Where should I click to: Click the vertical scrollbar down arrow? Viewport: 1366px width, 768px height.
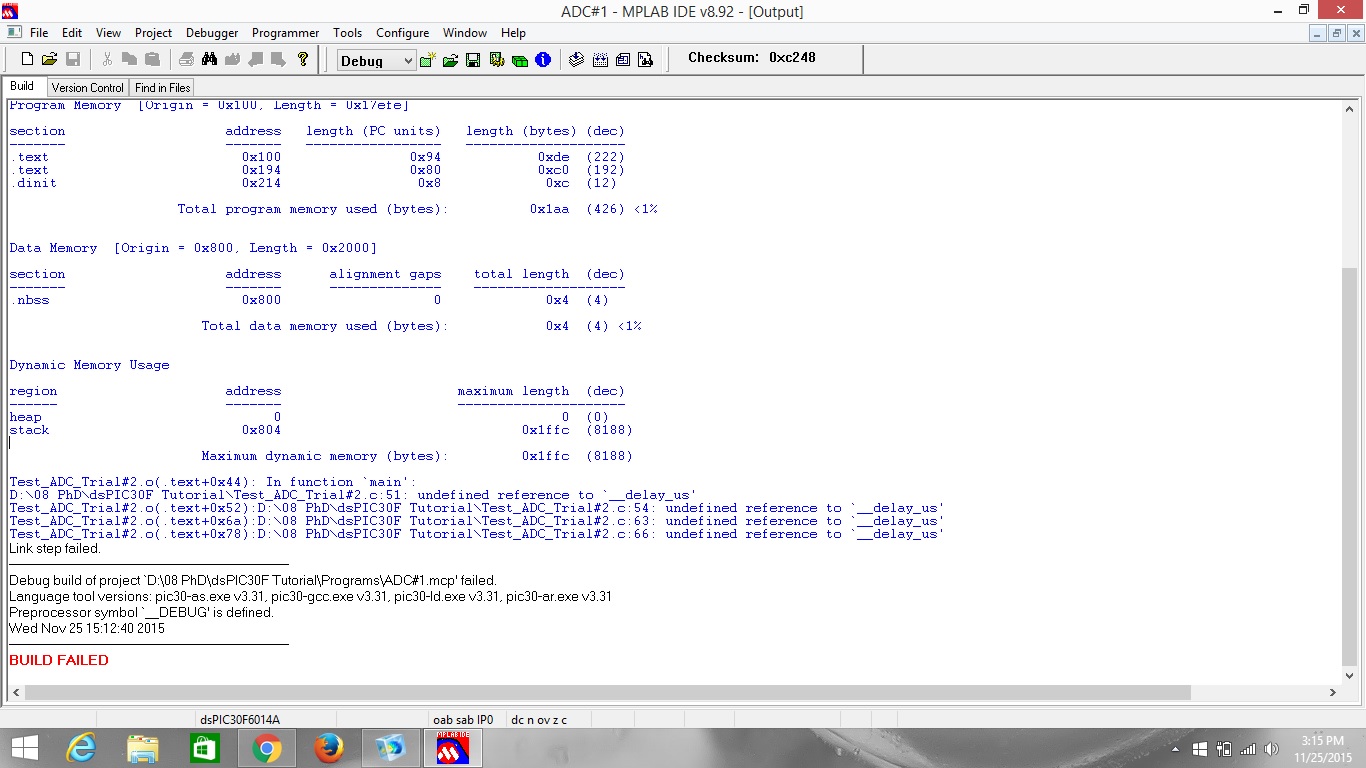pyautogui.click(x=1350, y=675)
